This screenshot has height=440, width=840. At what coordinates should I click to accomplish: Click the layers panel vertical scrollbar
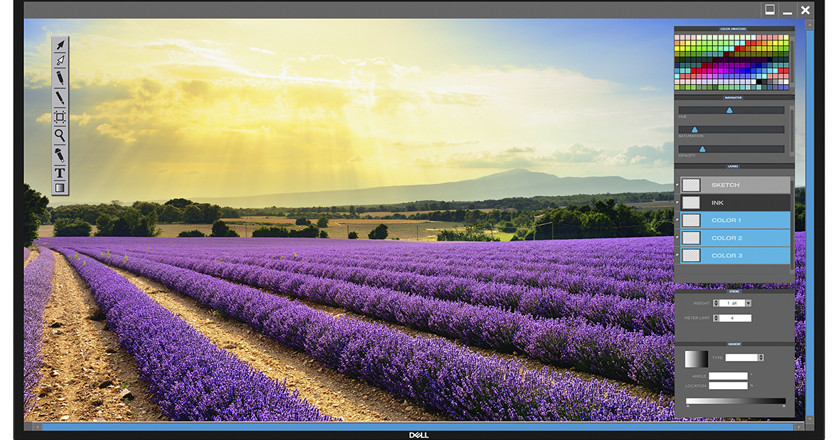point(792,225)
